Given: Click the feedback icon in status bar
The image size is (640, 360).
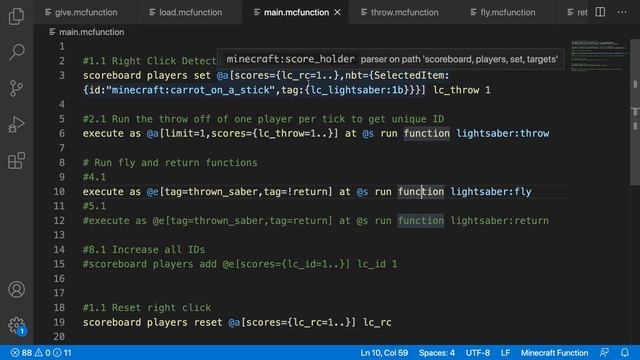Looking at the screenshot, I should point(604,353).
